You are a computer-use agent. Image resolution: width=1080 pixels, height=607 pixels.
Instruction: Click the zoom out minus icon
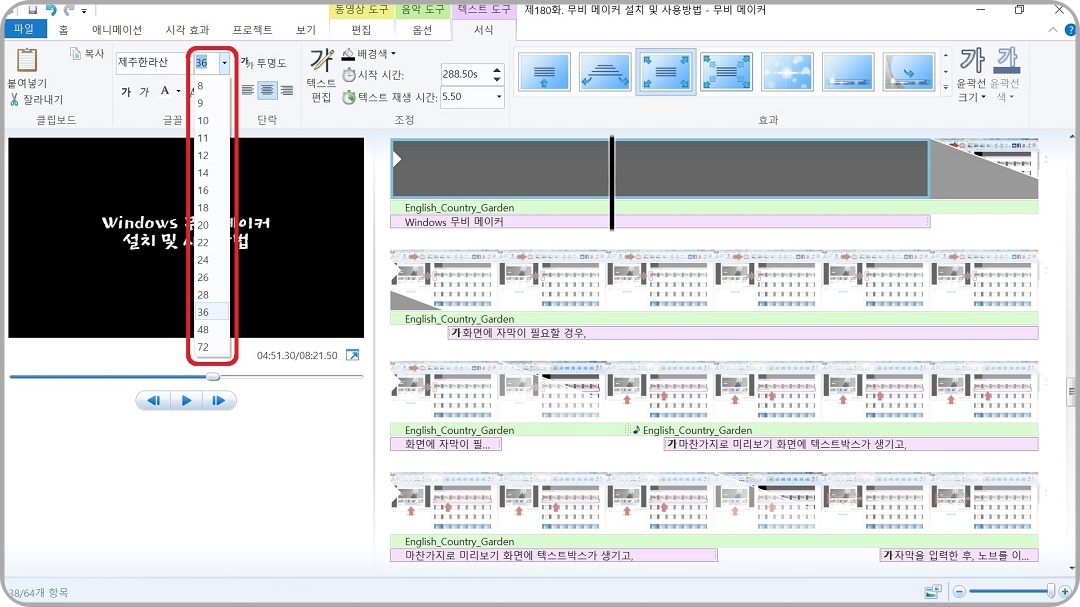click(x=959, y=591)
